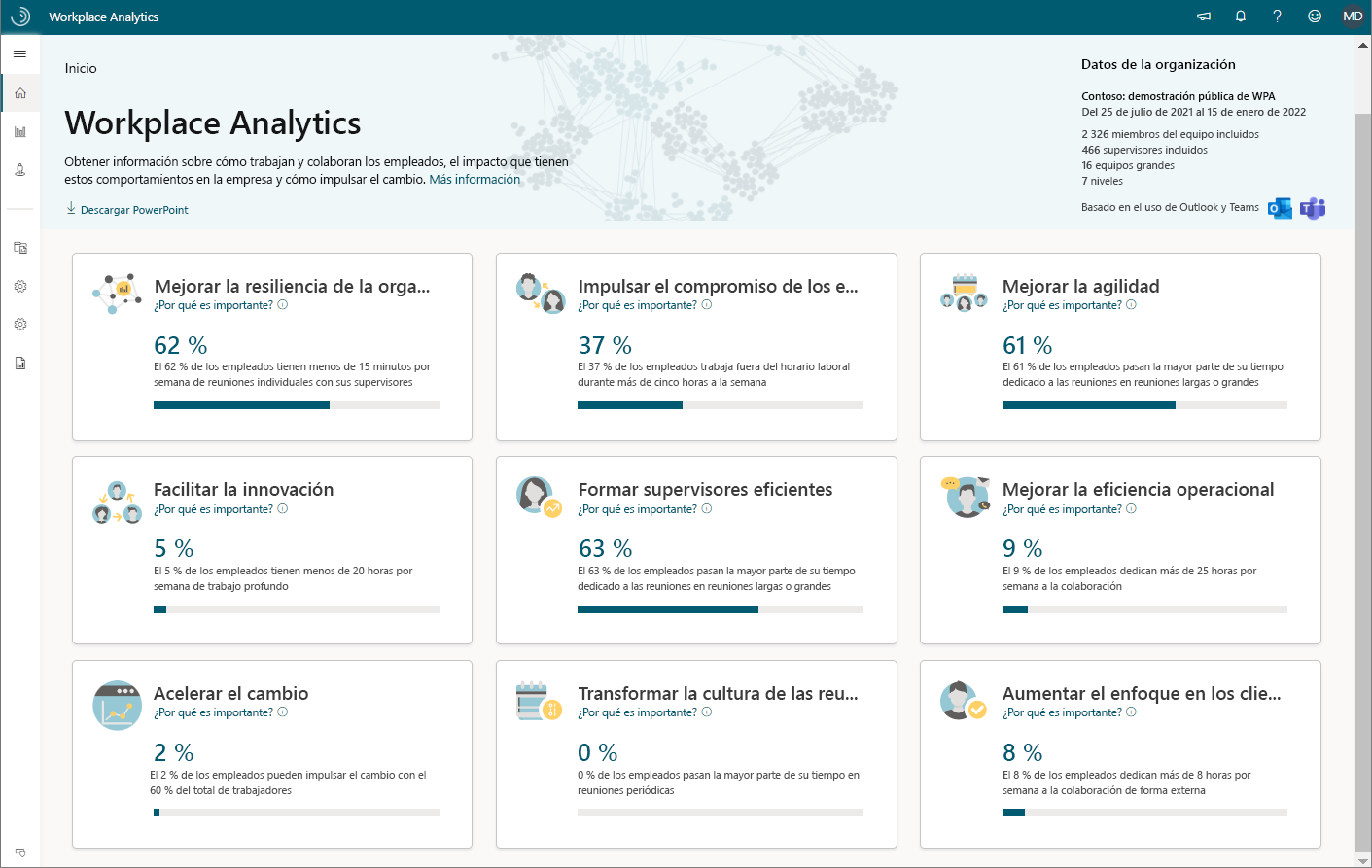Click the megaphone announcements icon
The height and width of the screenshot is (868, 1372).
pos(1204,17)
